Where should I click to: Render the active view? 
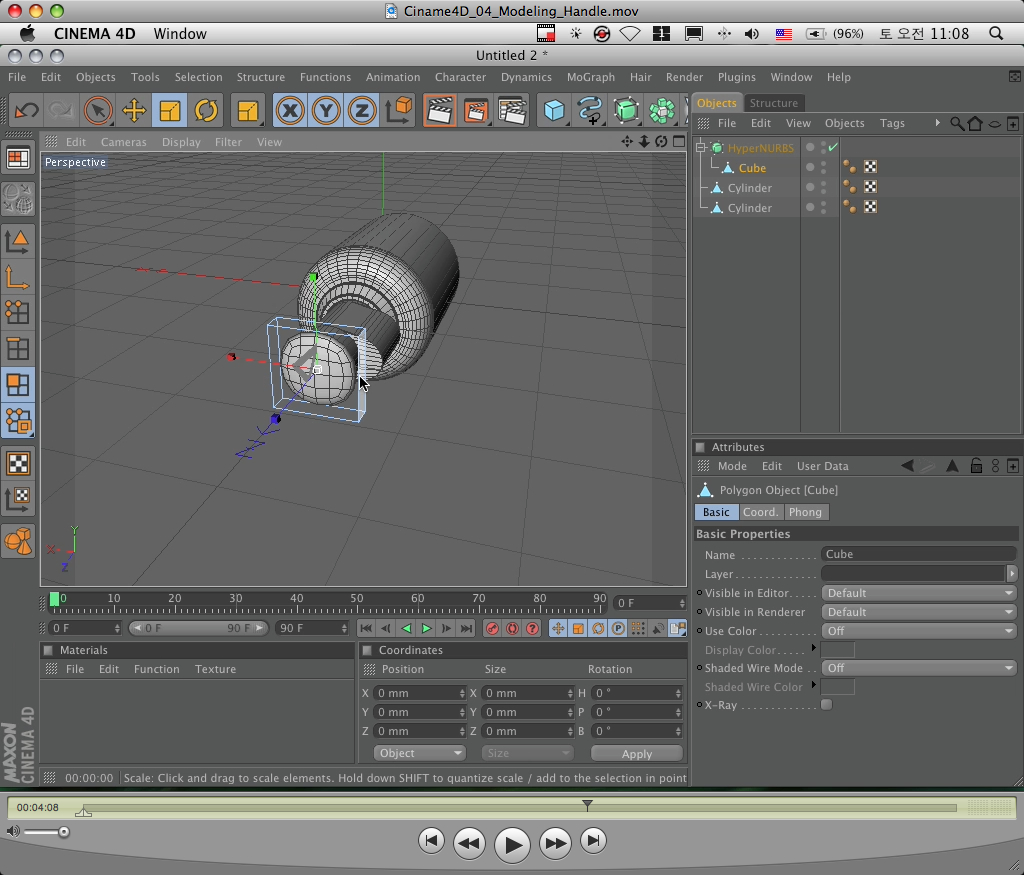tap(440, 110)
